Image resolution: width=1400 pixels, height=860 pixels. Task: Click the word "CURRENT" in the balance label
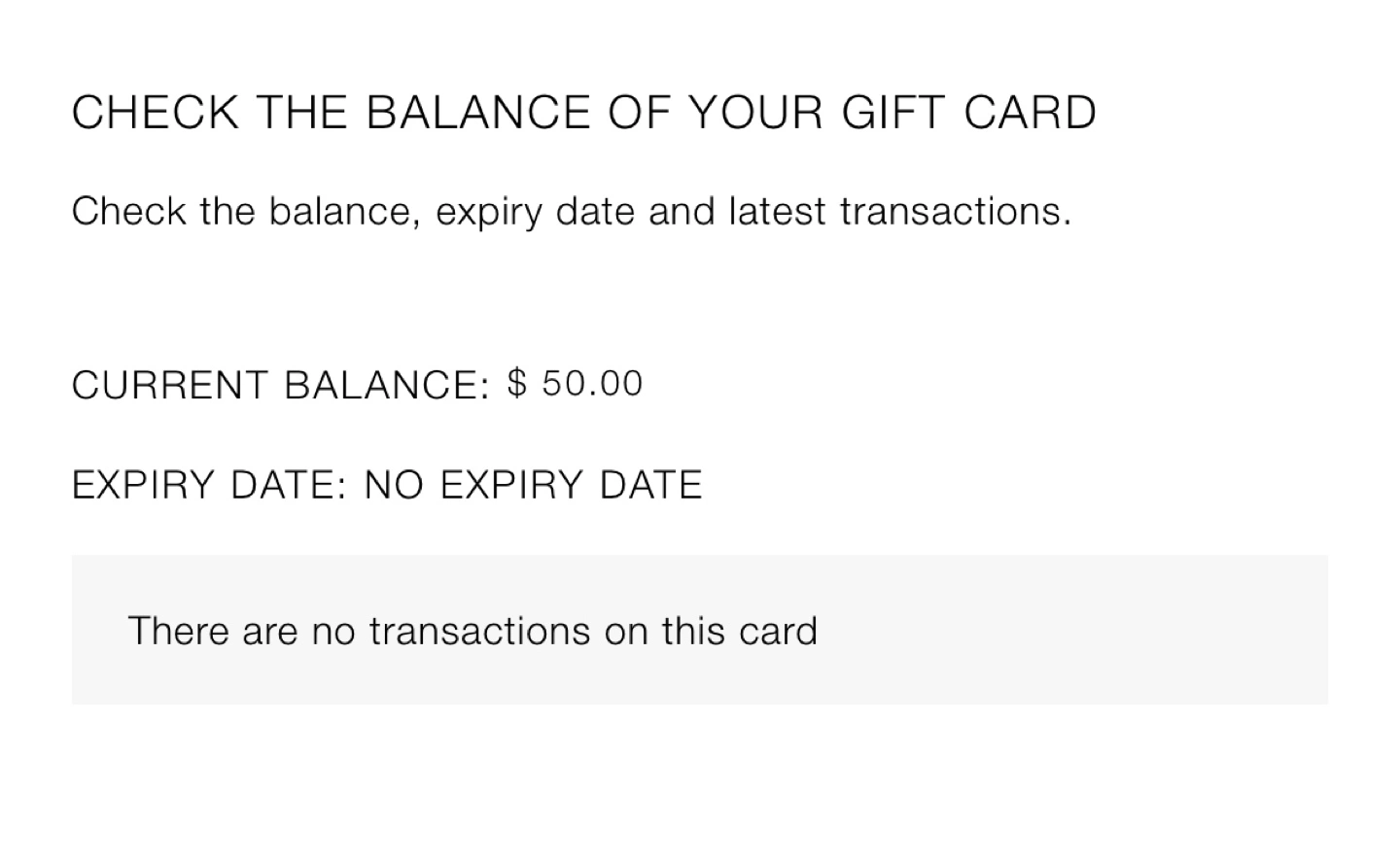[169, 385]
